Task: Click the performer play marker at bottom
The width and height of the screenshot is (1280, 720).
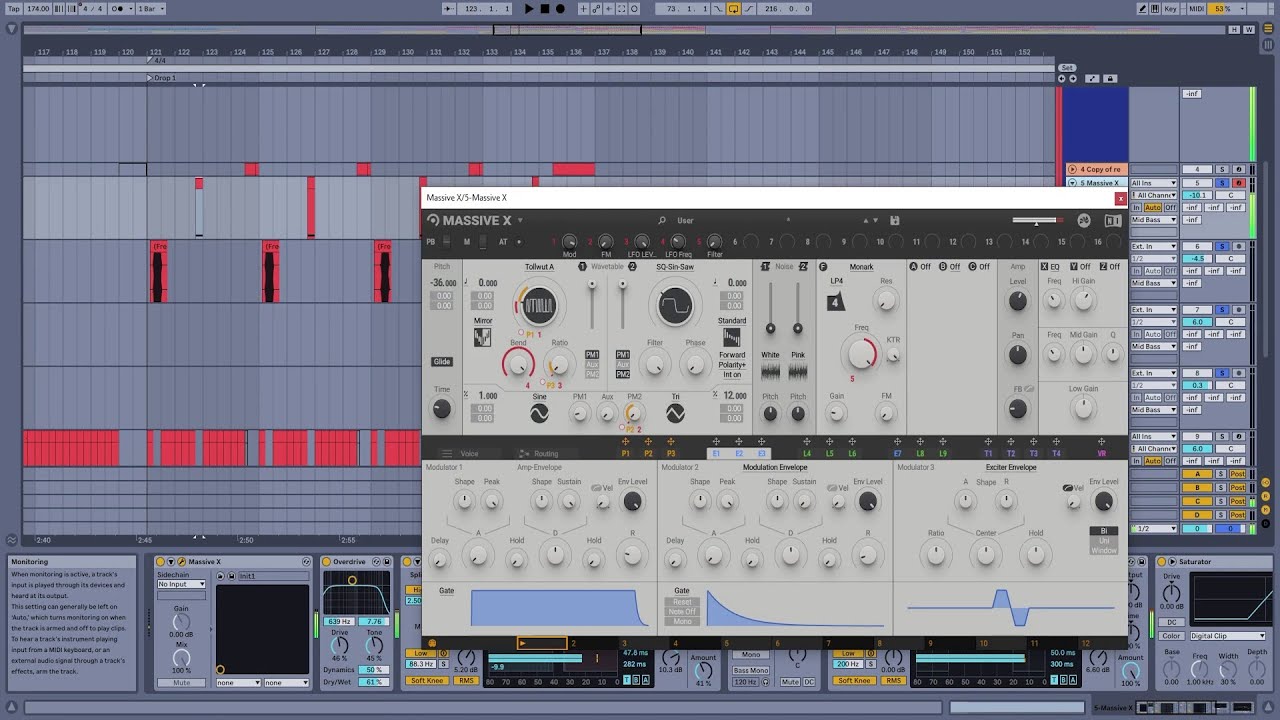Action: [x=523, y=643]
